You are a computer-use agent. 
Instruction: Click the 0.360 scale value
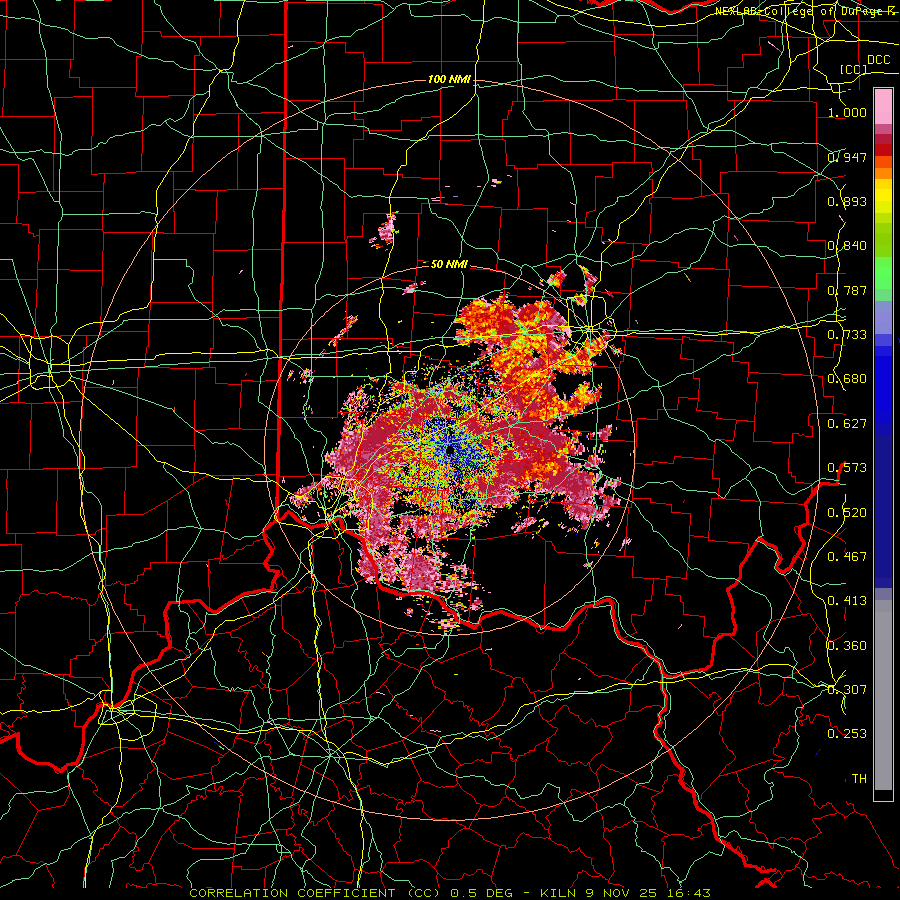847,646
